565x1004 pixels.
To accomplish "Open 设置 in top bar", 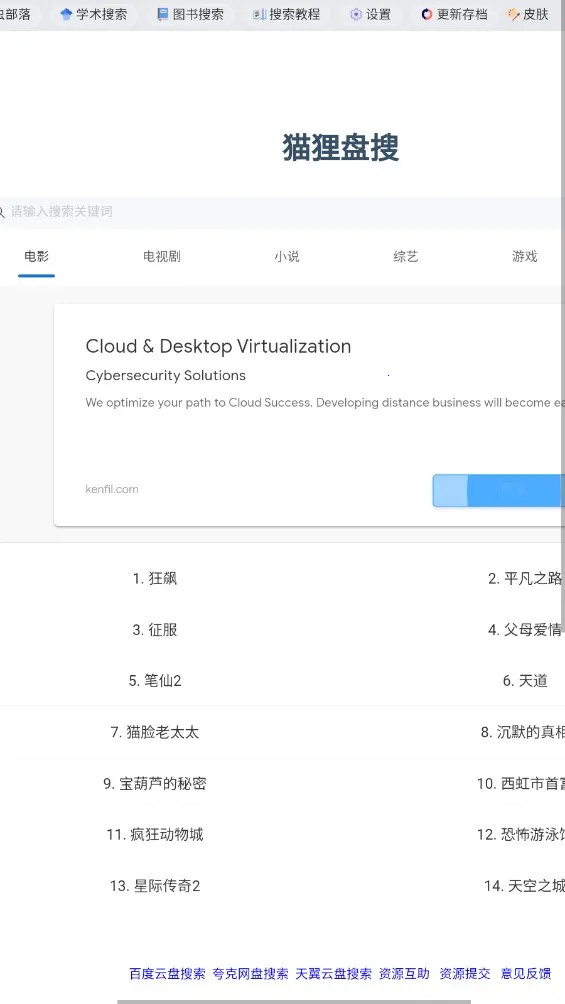I will pyautogui.click(x=370, y=14).
